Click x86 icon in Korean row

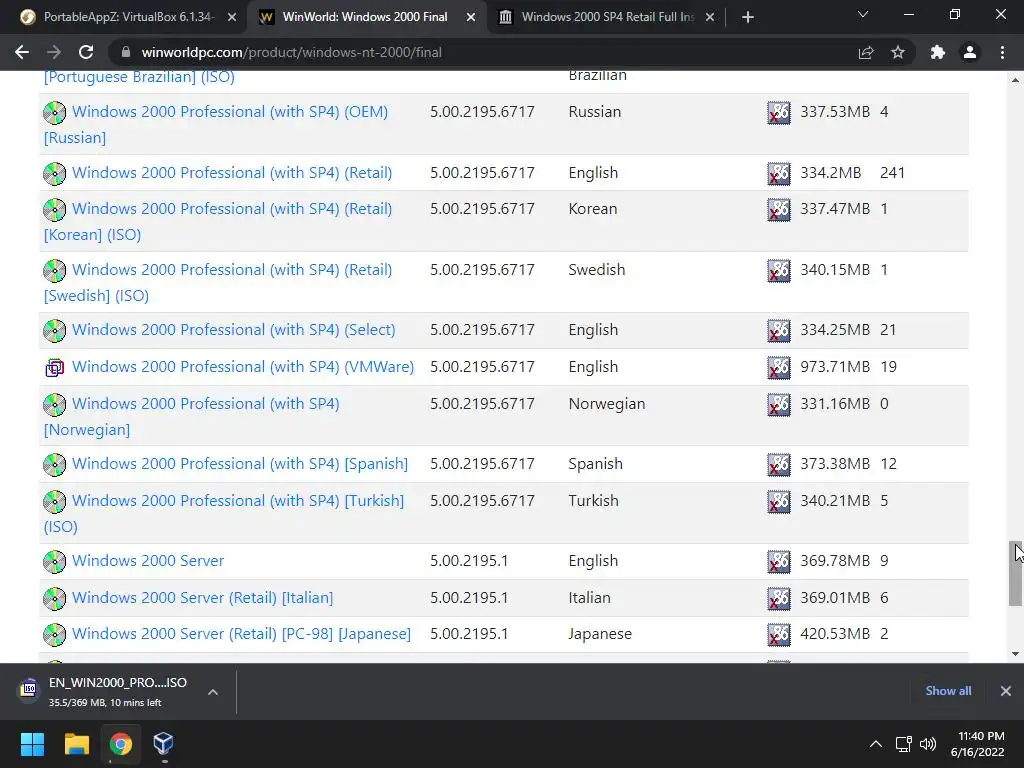tap(778, 210)
